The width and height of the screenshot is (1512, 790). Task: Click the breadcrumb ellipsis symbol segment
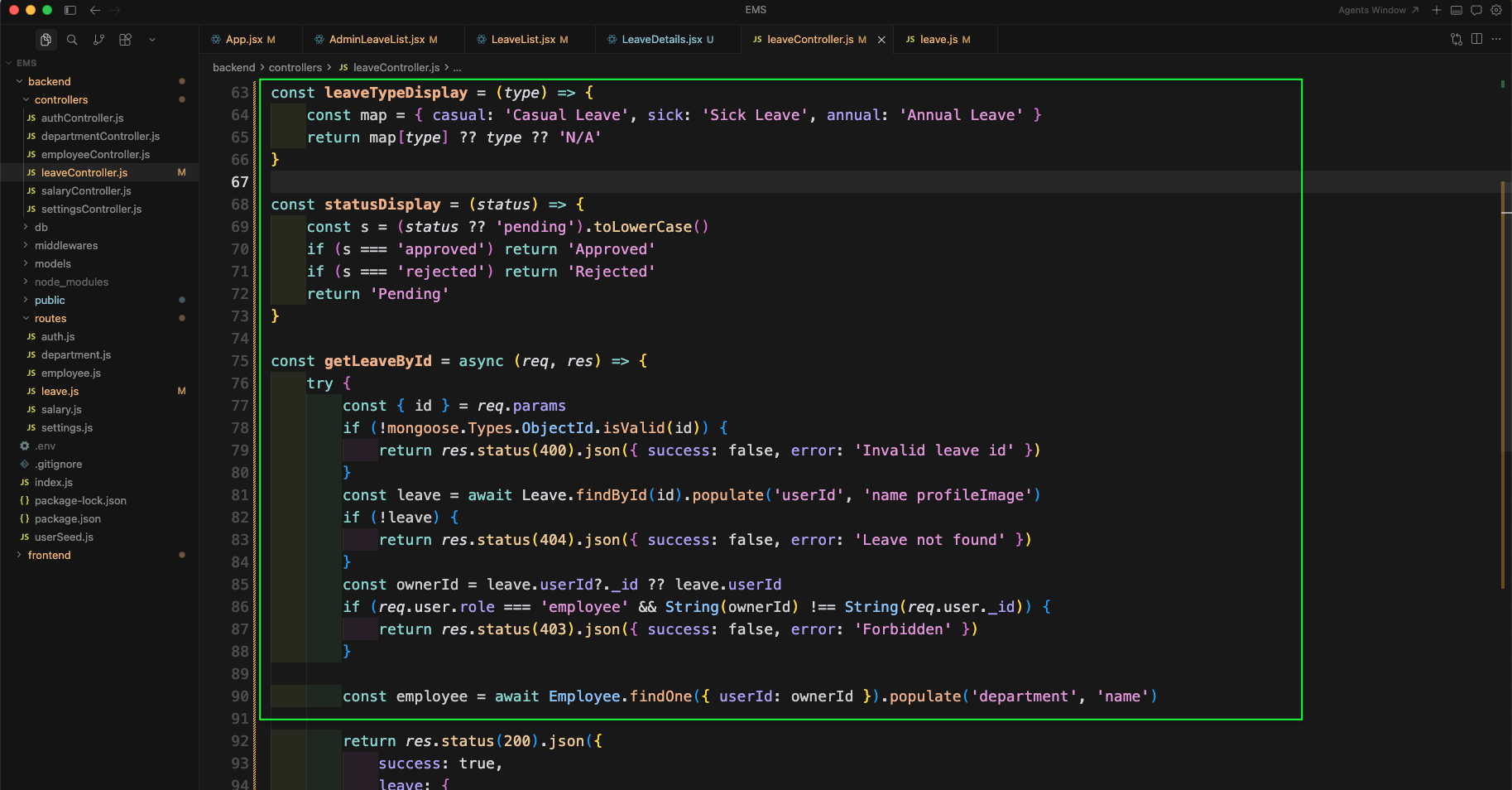coord(458,67)
